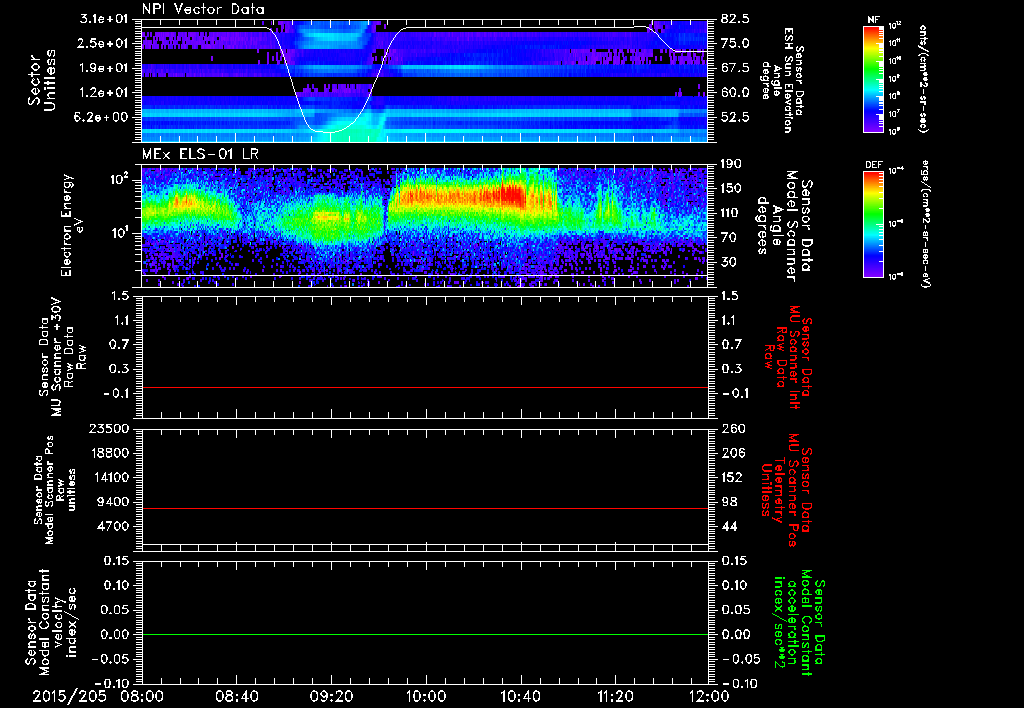
Task: Click the NF flux color bar
Action: (874, 78)
